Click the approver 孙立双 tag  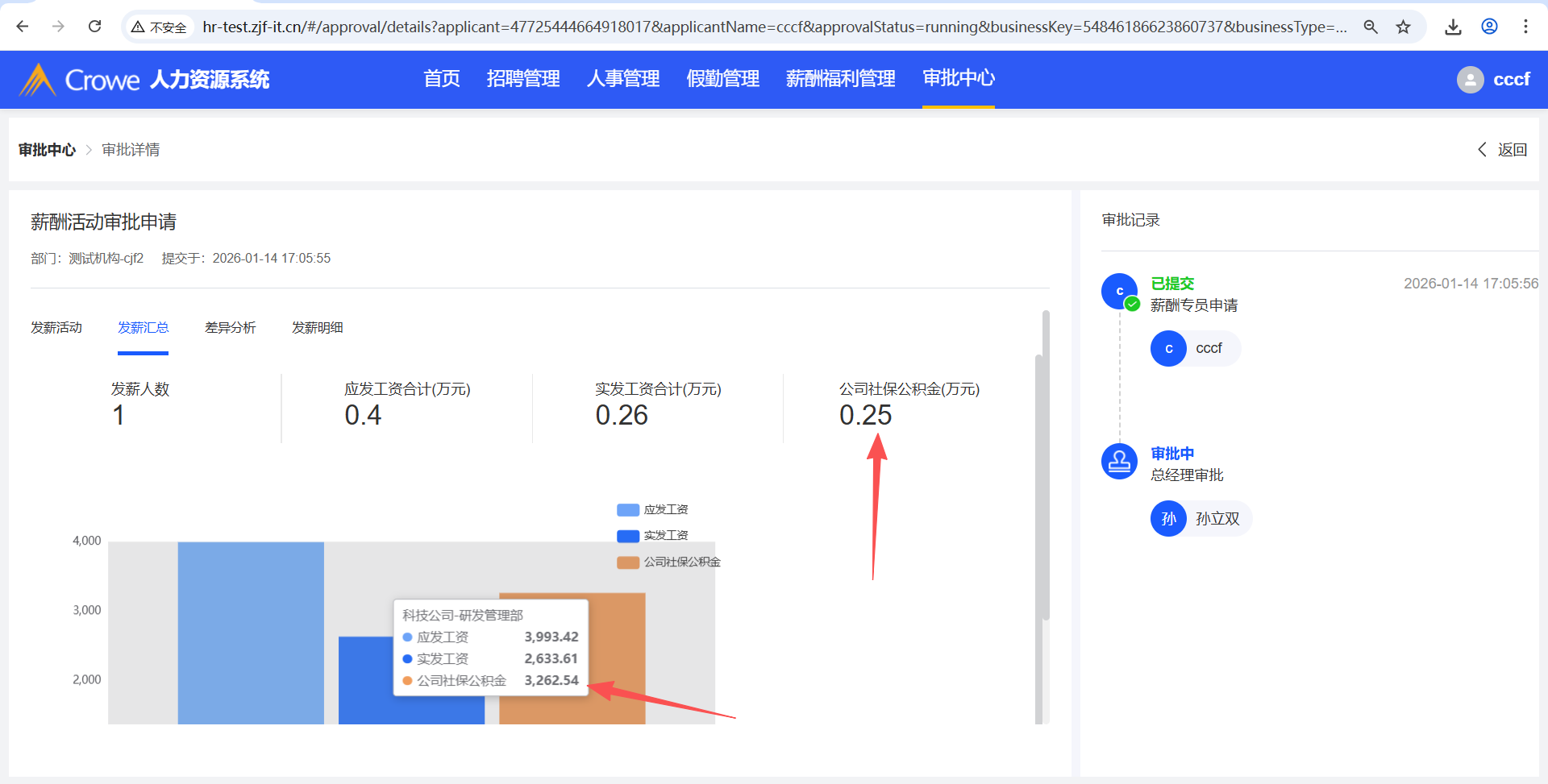(x=1201, y=519)
